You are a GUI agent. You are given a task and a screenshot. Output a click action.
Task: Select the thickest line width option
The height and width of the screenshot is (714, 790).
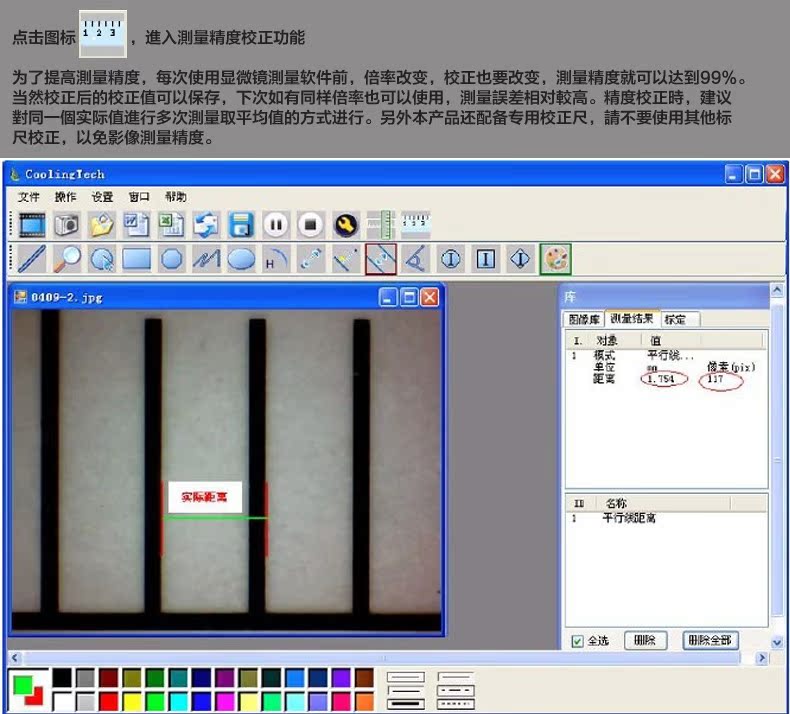pos(405,704)
